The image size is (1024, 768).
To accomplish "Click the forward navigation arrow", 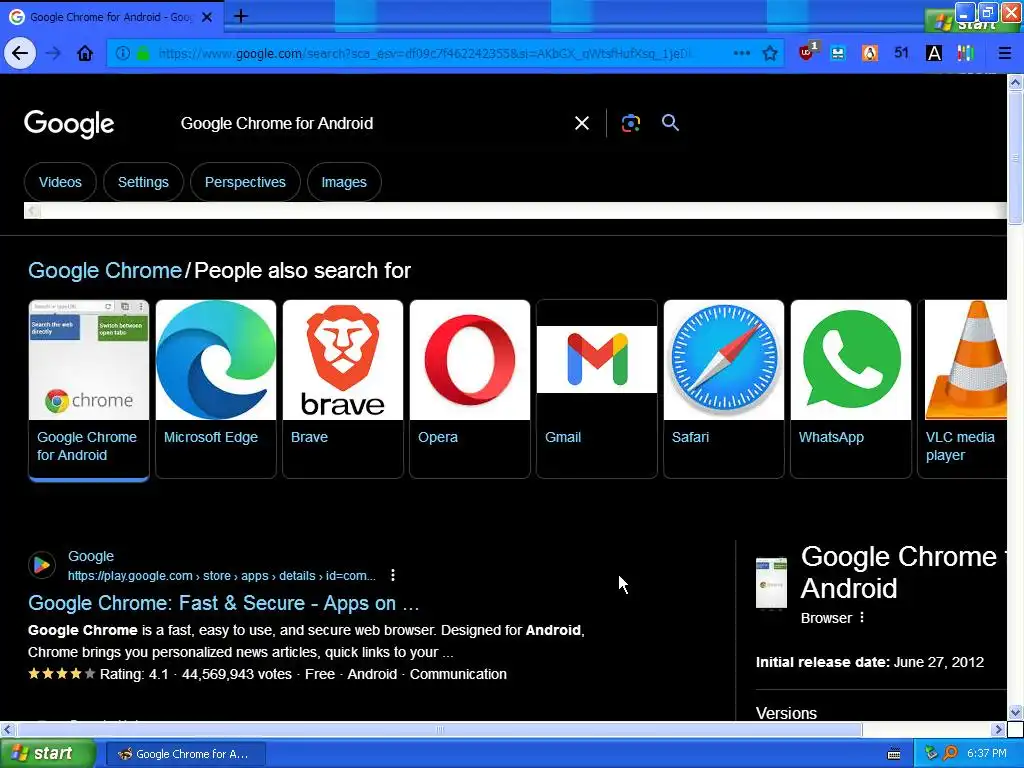I will click(53, 53).
